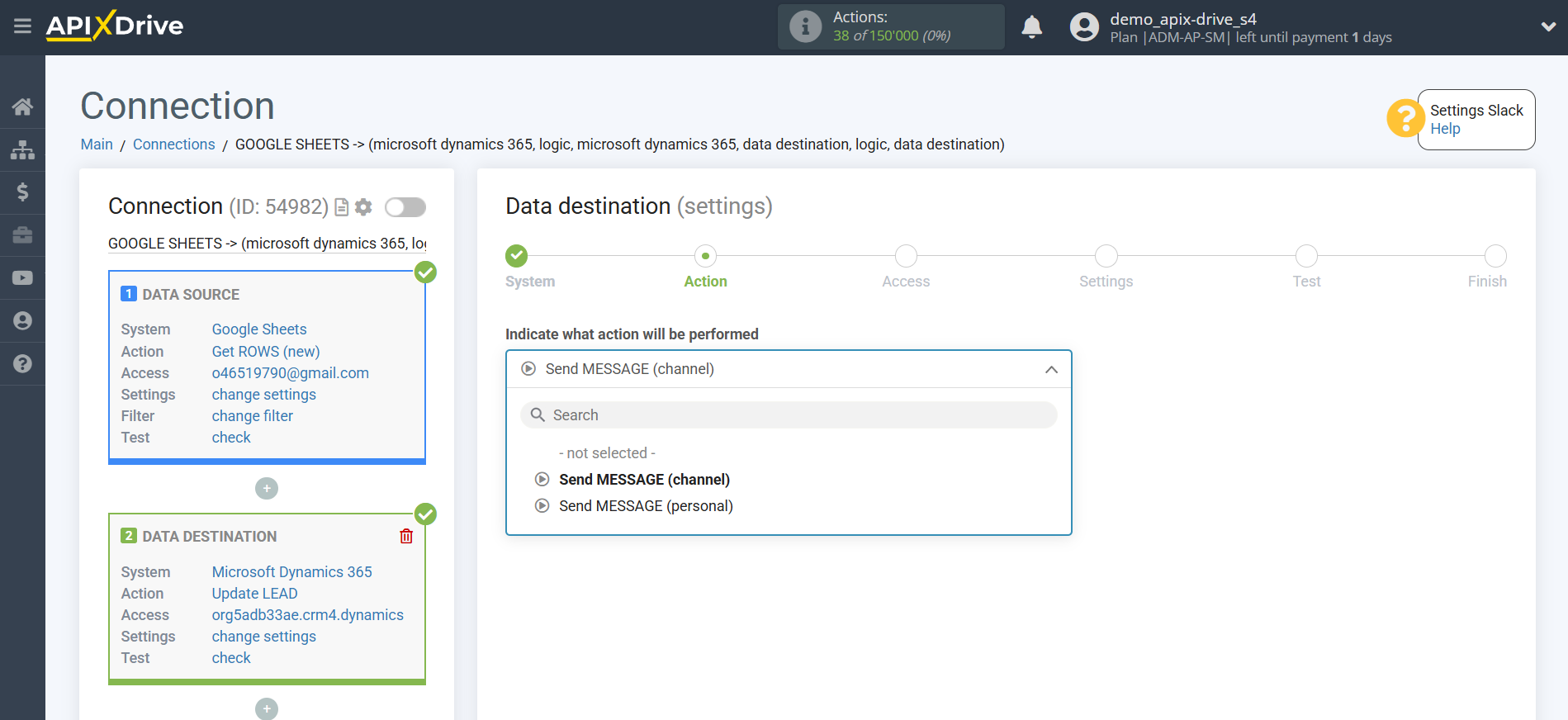
Task: Click Data Destination green check badge
Action: [425, 514]
